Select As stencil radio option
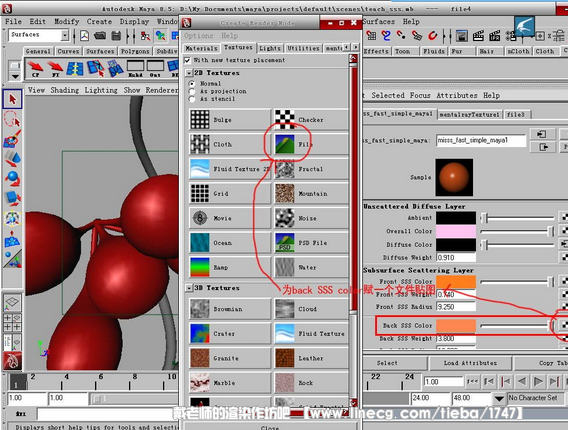Viewport: 568px width, 430px height. click(192, 99)
